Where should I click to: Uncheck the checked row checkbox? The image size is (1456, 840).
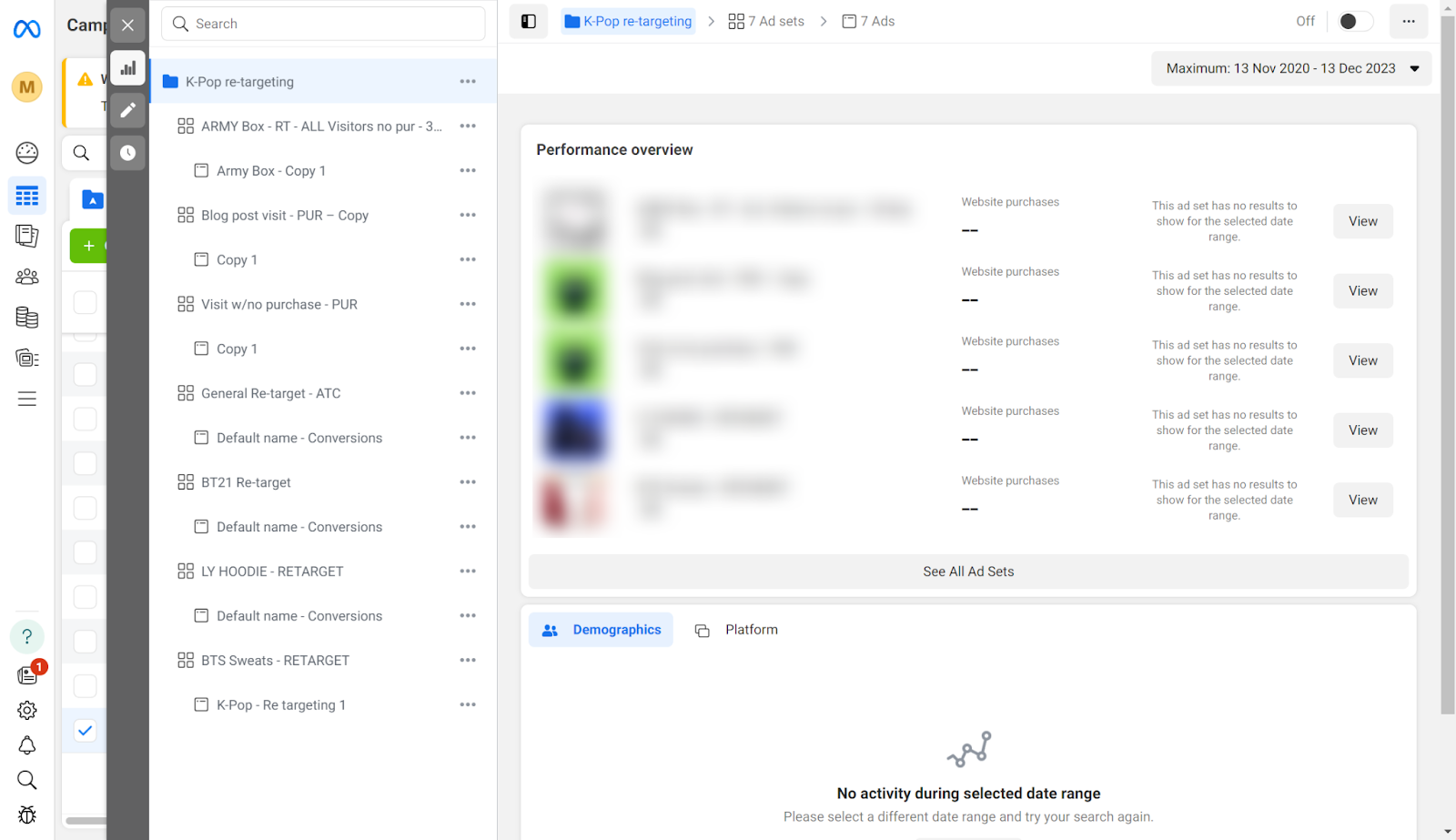click(x=85, y=731)
